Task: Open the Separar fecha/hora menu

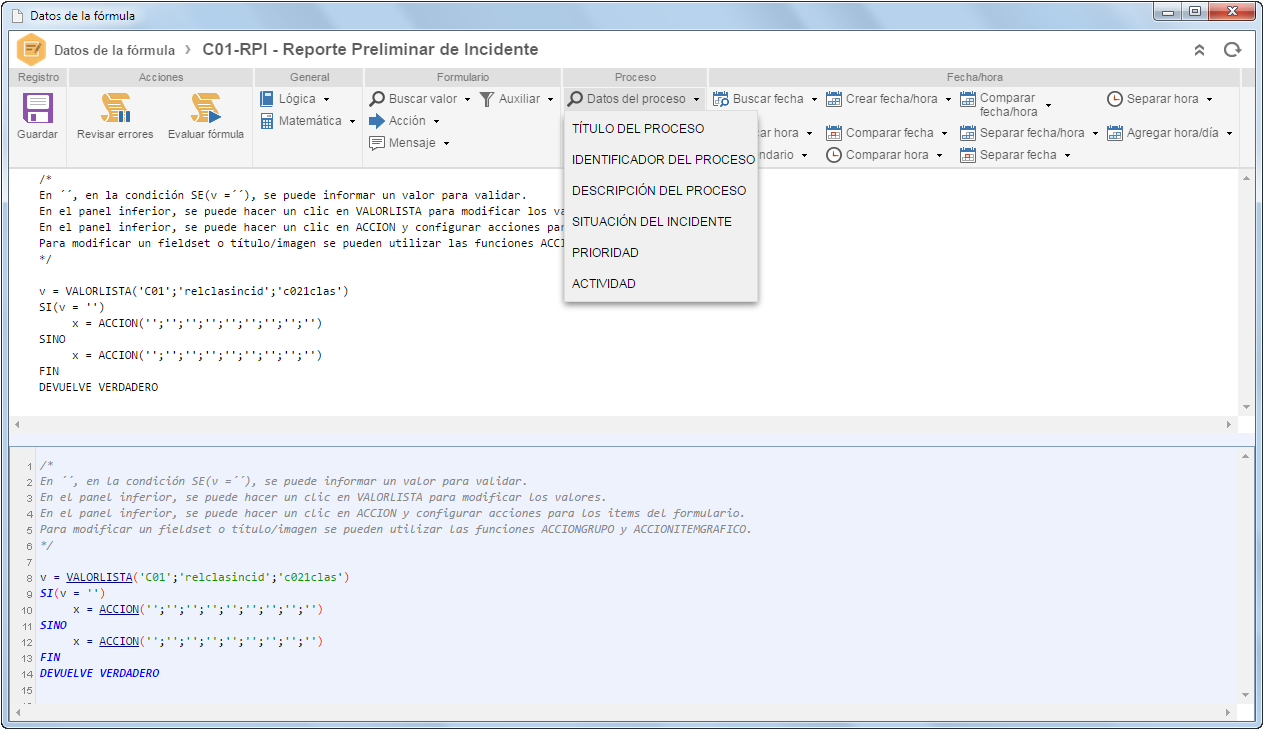Action: click(x=1029, y=133)
